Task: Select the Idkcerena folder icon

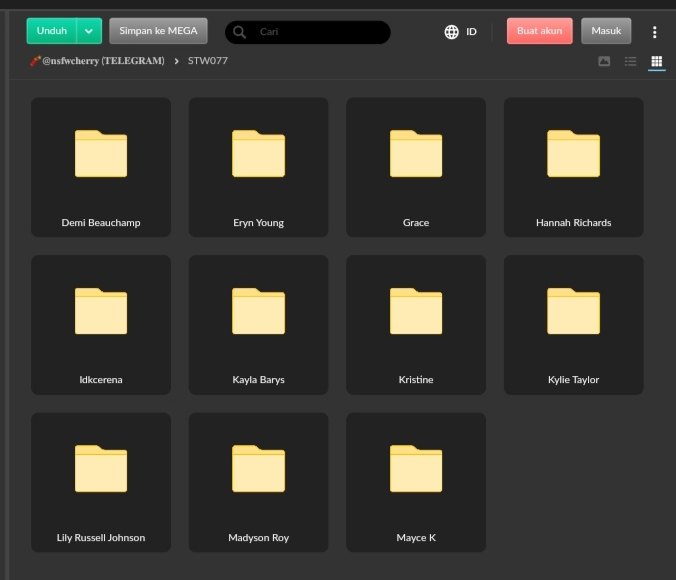Action: [101, 311]
